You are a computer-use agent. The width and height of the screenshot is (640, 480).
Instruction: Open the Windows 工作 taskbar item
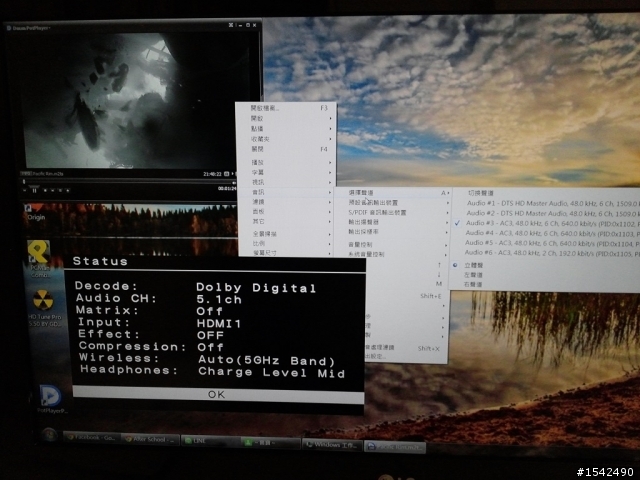(332, 444)
